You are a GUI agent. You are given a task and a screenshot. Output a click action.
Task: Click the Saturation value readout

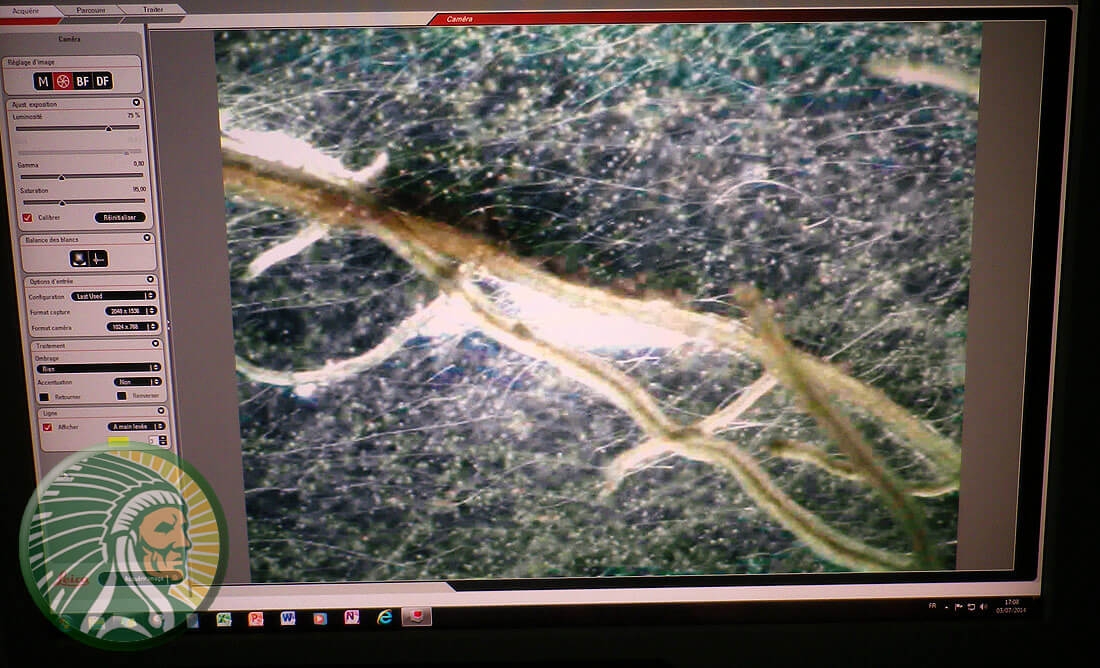coord(139,189)
